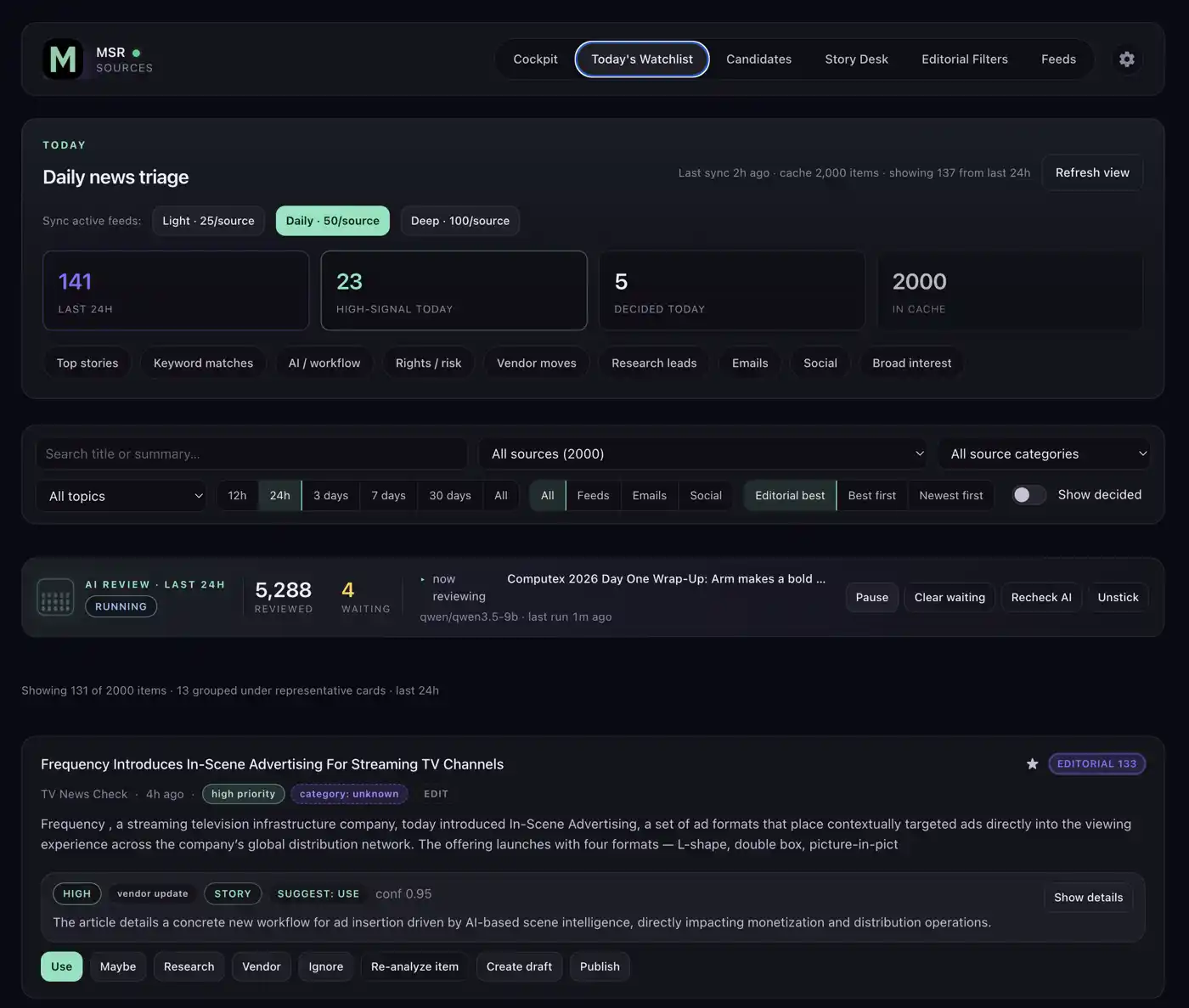Go to the Cockpit tab
Screen dimensions: 1189x1008
[535, 59]
